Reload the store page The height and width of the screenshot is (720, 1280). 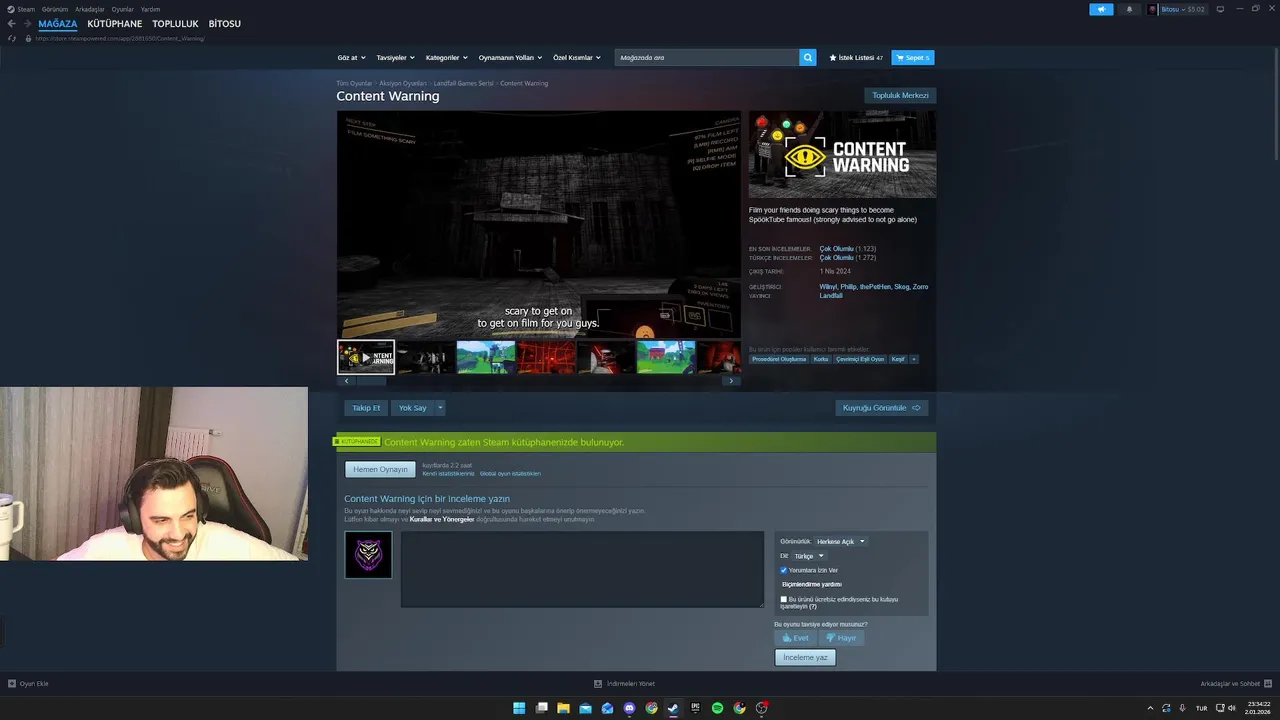[x=12, y=38]
